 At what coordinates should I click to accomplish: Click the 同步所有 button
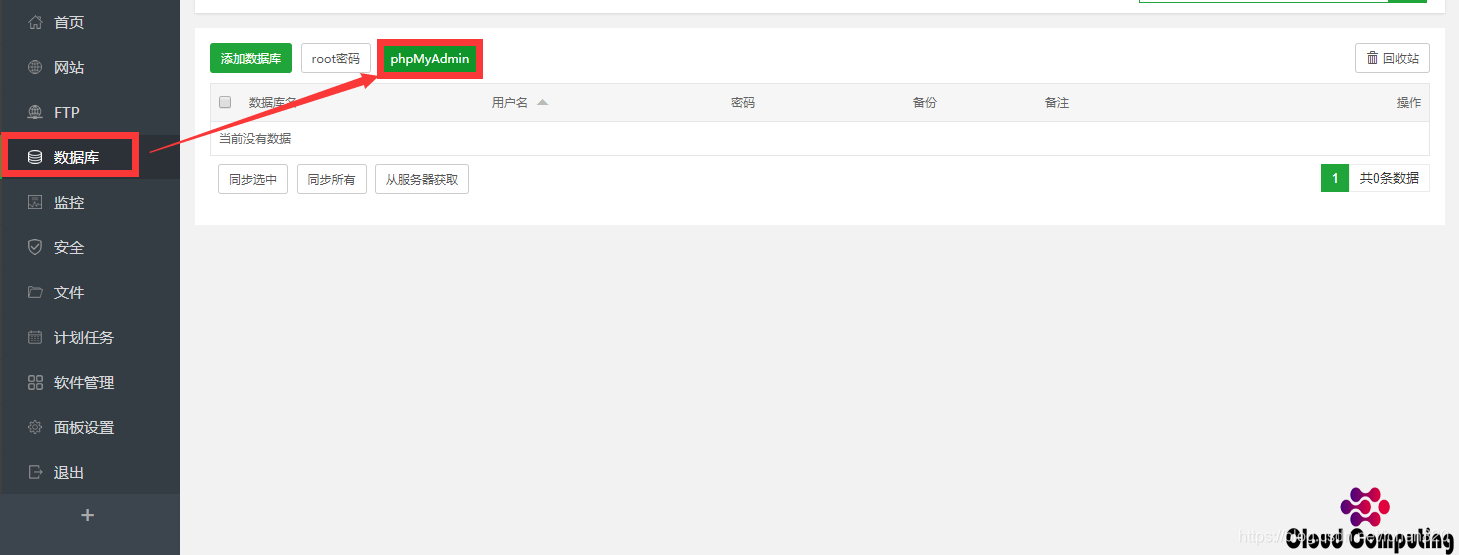coord(332,179)
